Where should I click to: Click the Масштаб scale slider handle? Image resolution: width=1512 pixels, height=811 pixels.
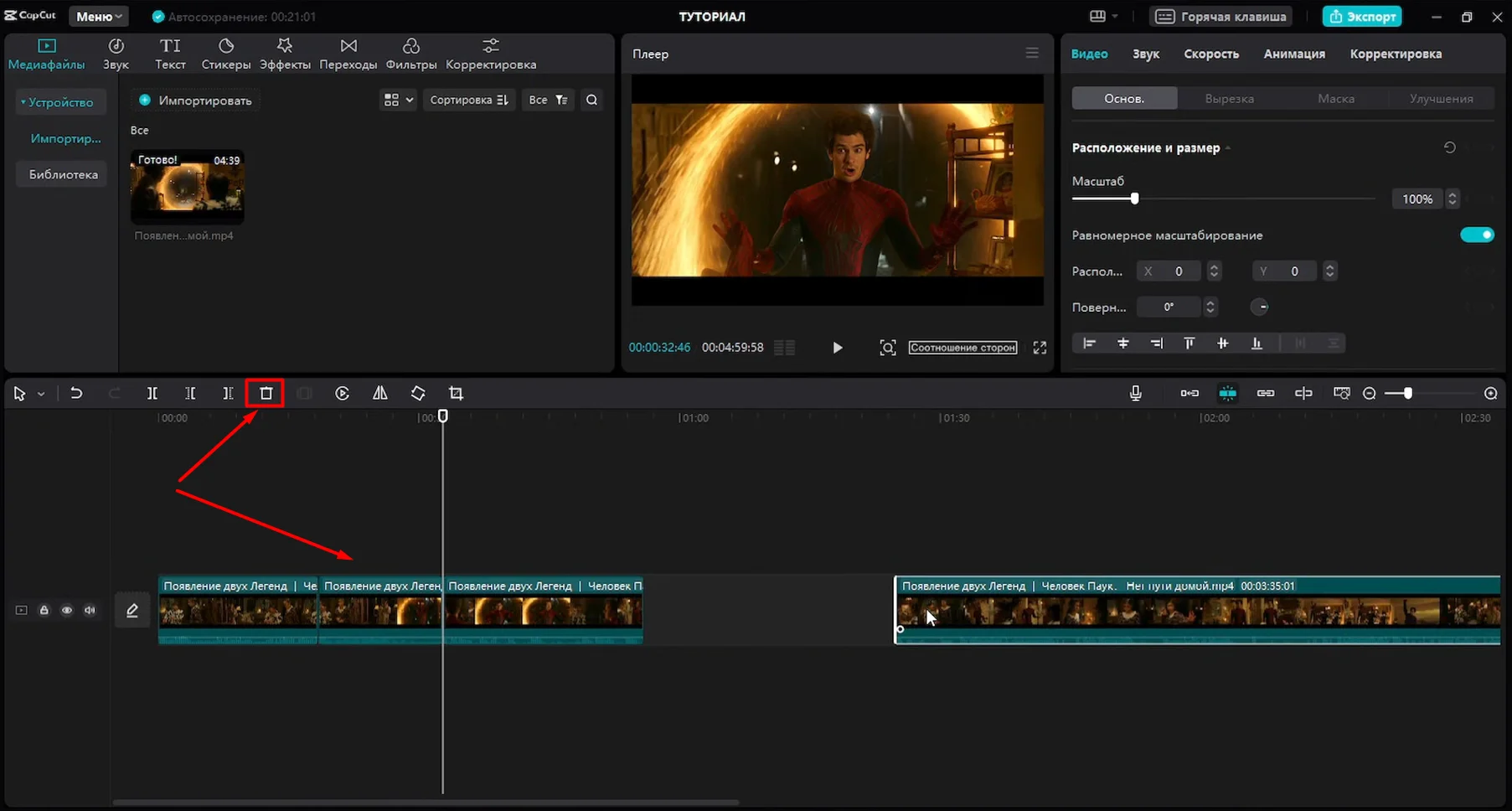click(1134, 199)
